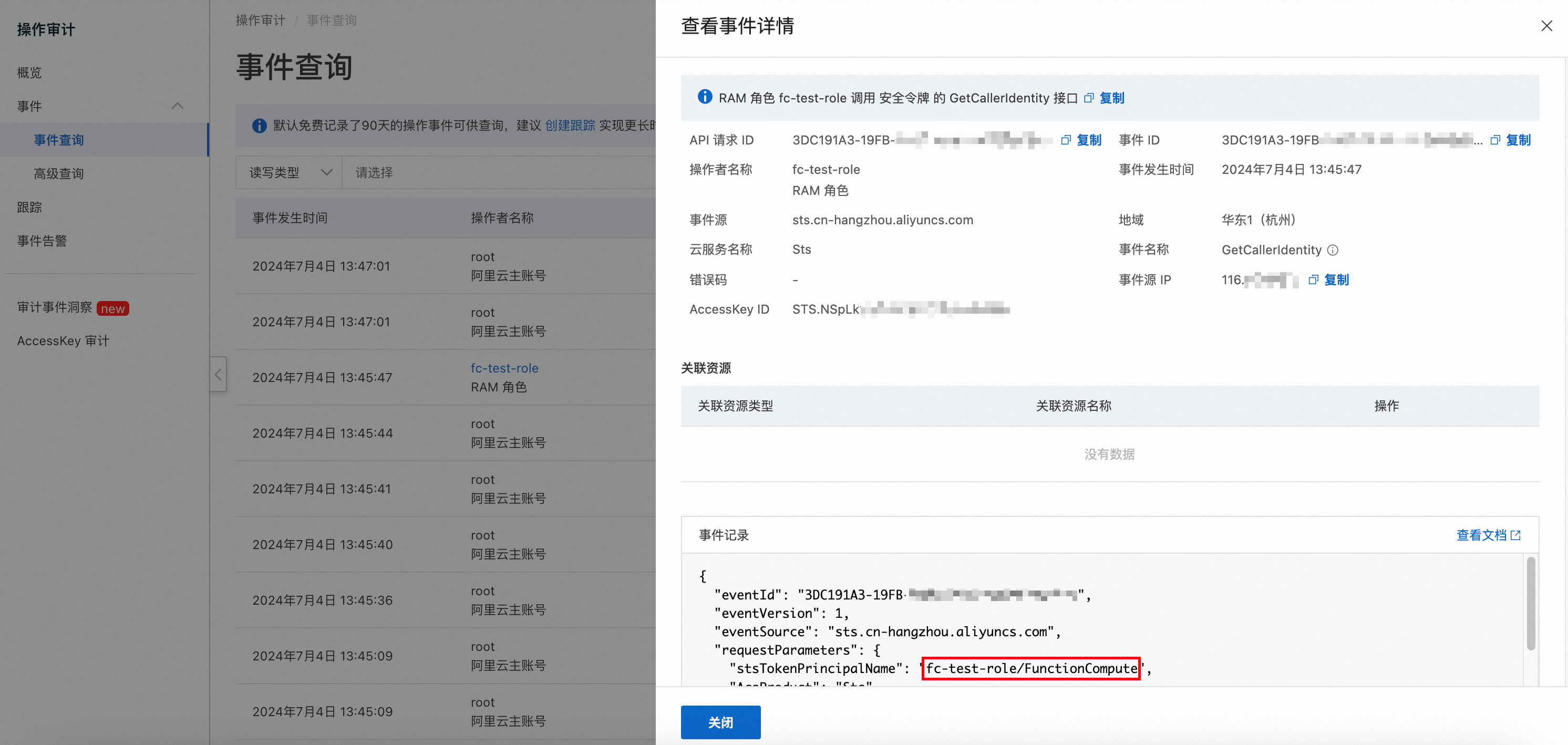Click the blue info icon in summary banner
1568x745 pixels.
click(x=705, y=97)
